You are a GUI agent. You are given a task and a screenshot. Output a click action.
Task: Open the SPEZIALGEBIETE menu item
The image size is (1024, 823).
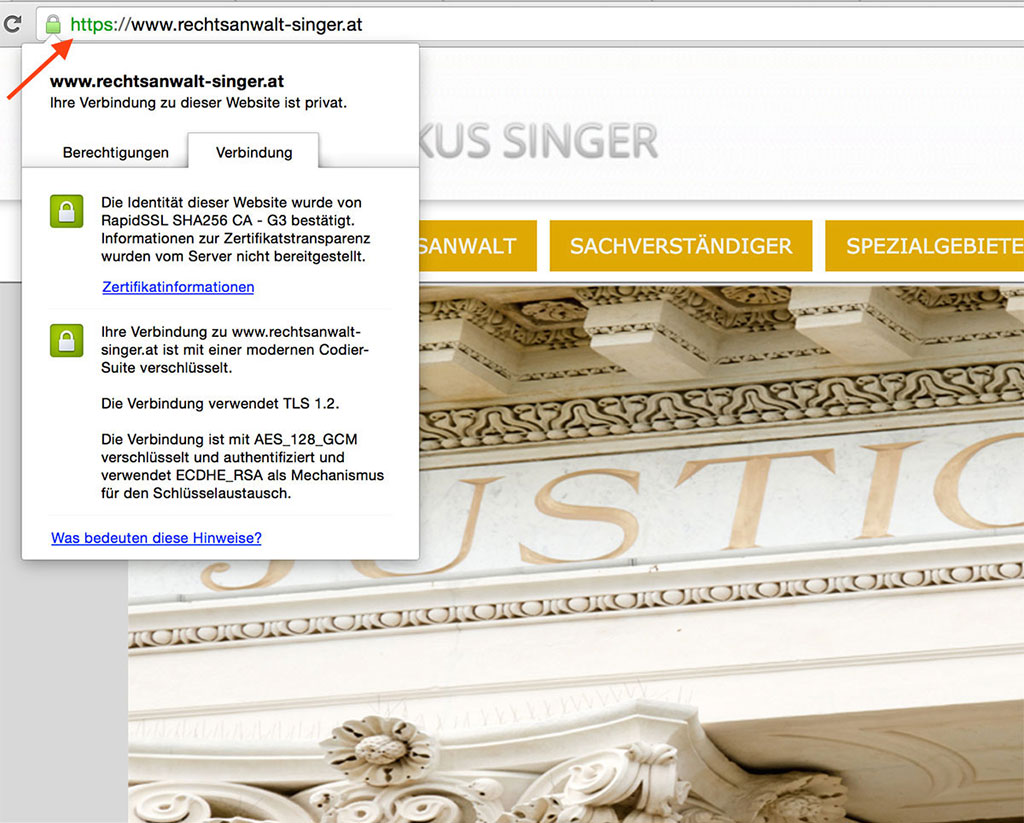click(925, 246)
